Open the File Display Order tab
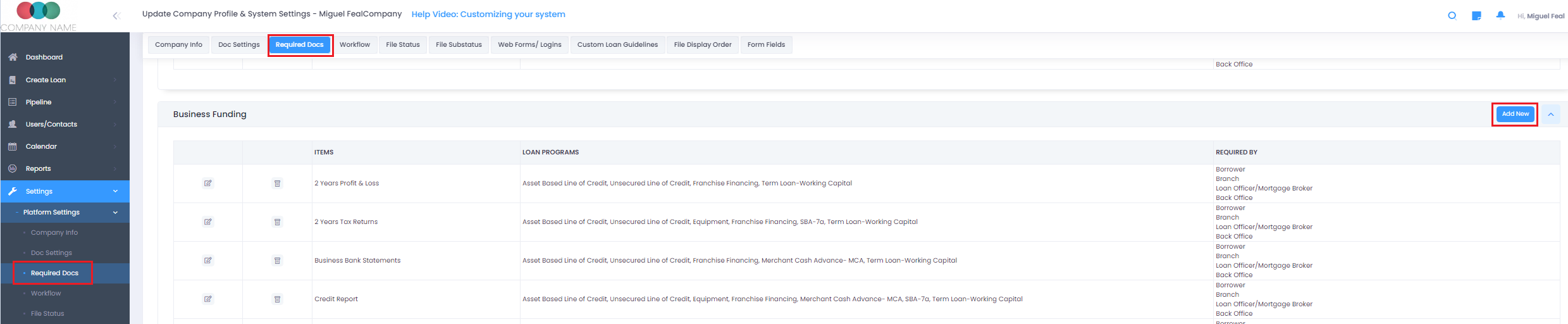This screenshot has width=1568, height=324. point(703,45)
